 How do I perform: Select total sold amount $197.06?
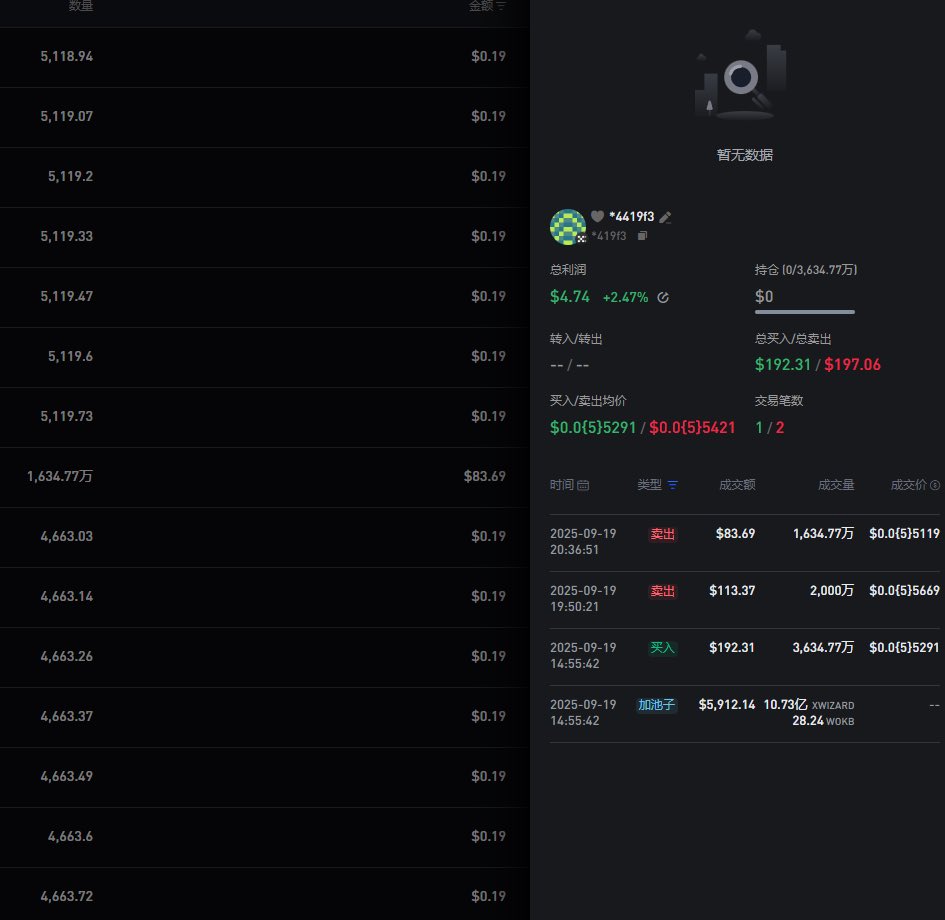(852, 365)
